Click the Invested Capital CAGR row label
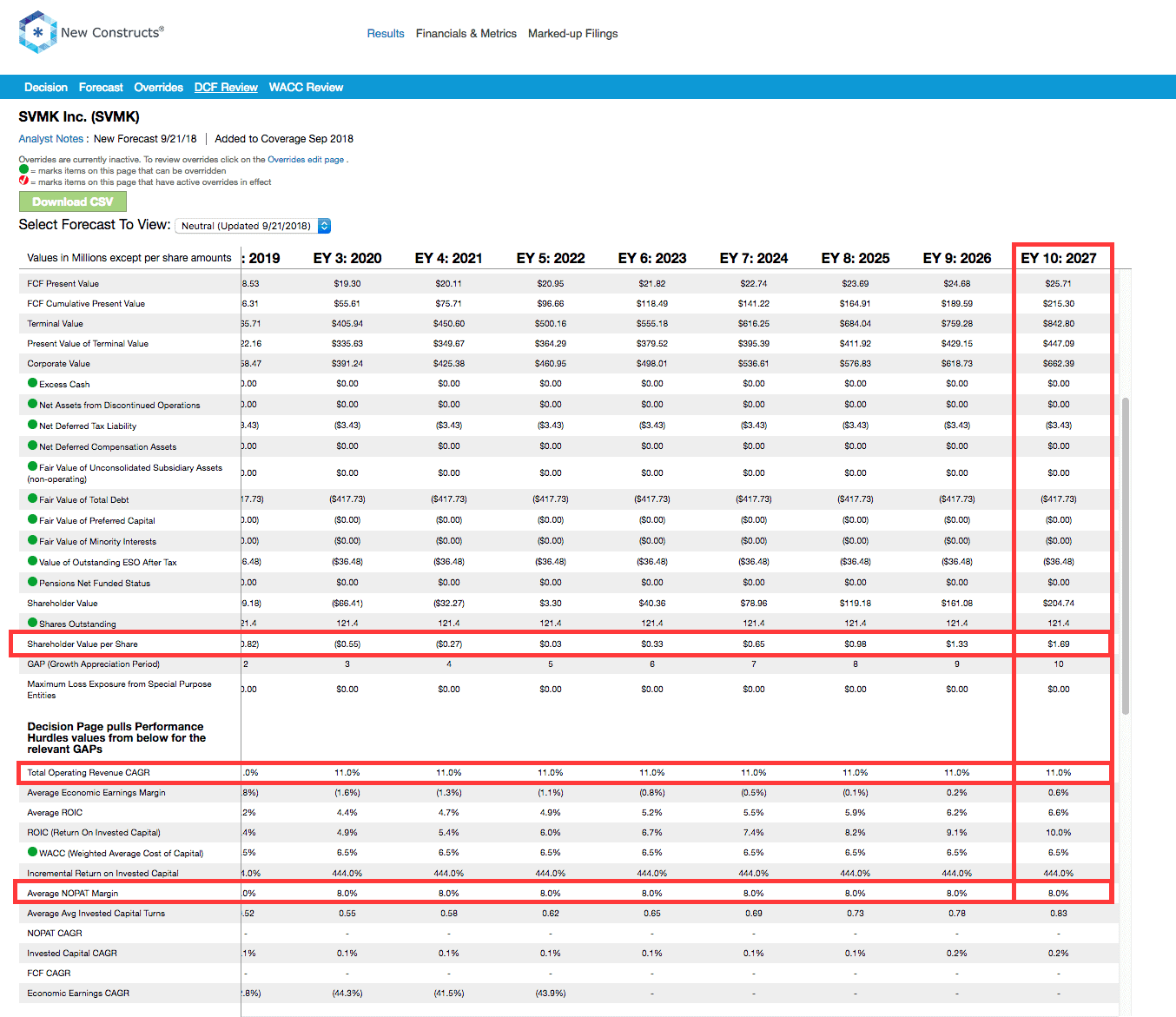The height and width of the screenshot is (1017, 1176). (x=71, y=954)
